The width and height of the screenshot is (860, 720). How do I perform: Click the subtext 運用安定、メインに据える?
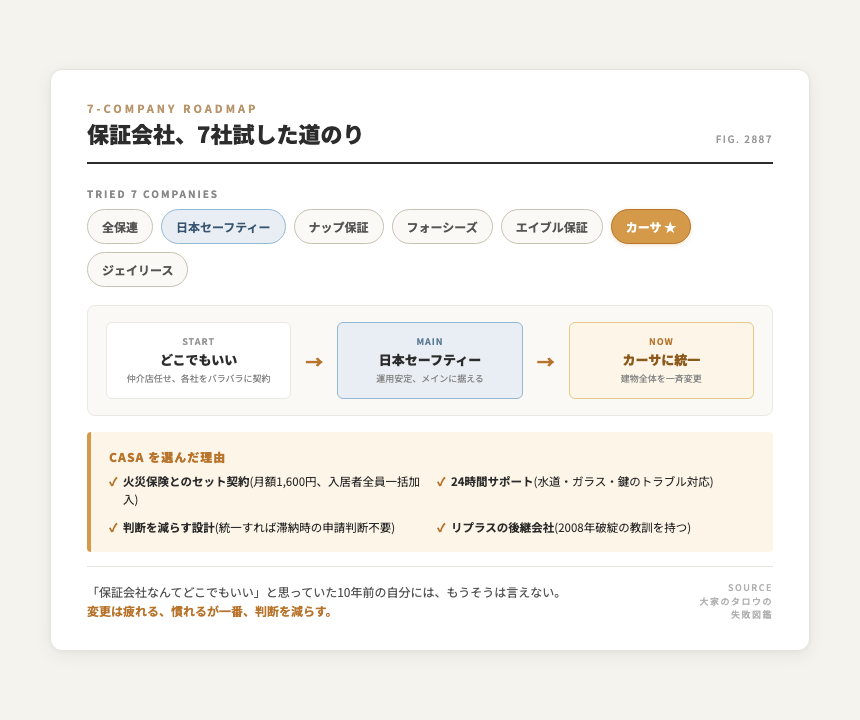pyautogui.click(x=430, y=378)
